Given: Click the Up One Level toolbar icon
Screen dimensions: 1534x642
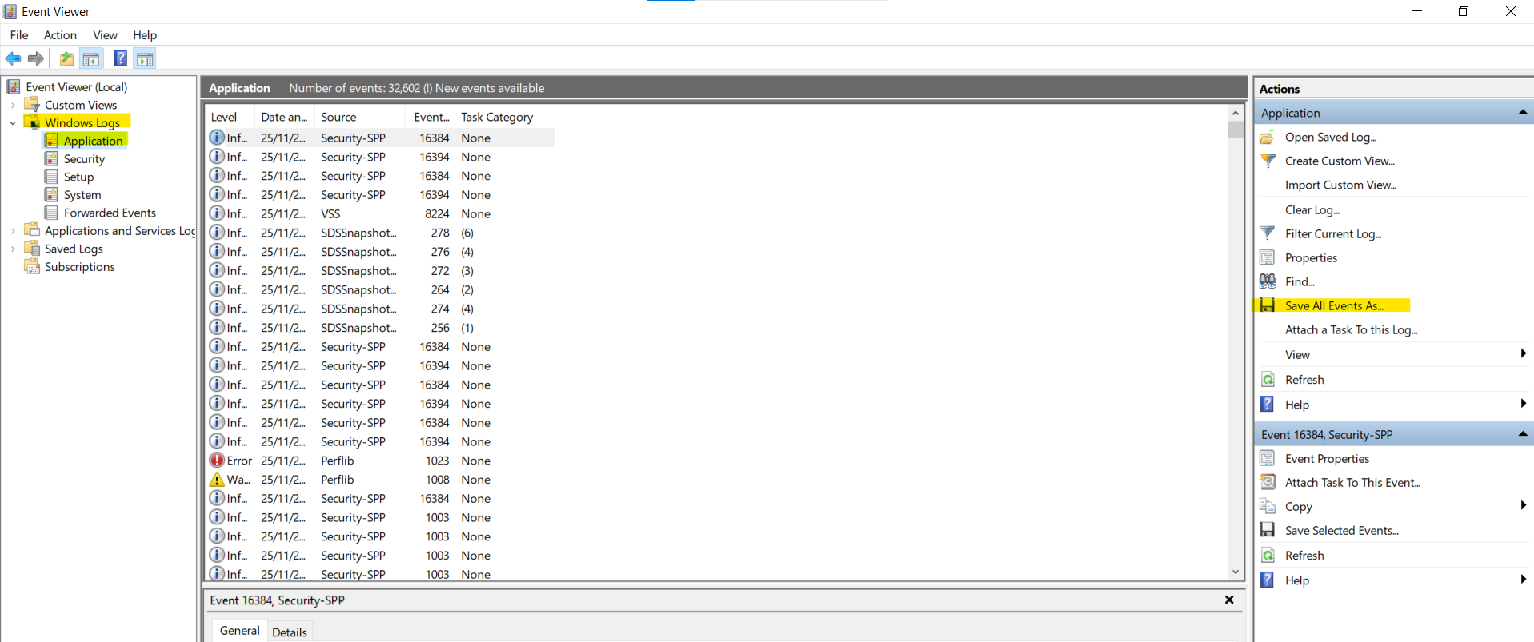Looking at the screenshot, I should (67, 59).
